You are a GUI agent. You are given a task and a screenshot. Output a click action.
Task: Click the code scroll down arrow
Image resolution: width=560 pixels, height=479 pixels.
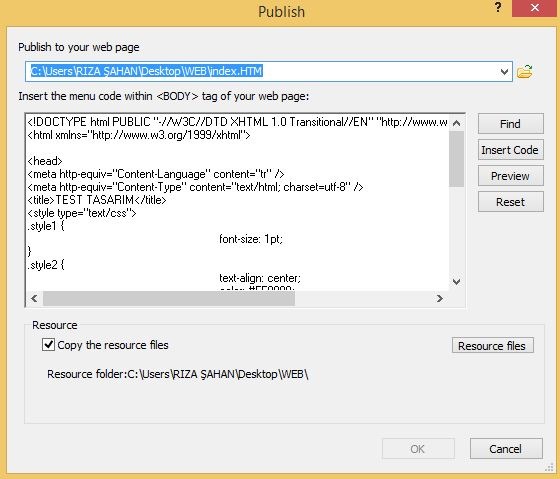click(456, 281)
